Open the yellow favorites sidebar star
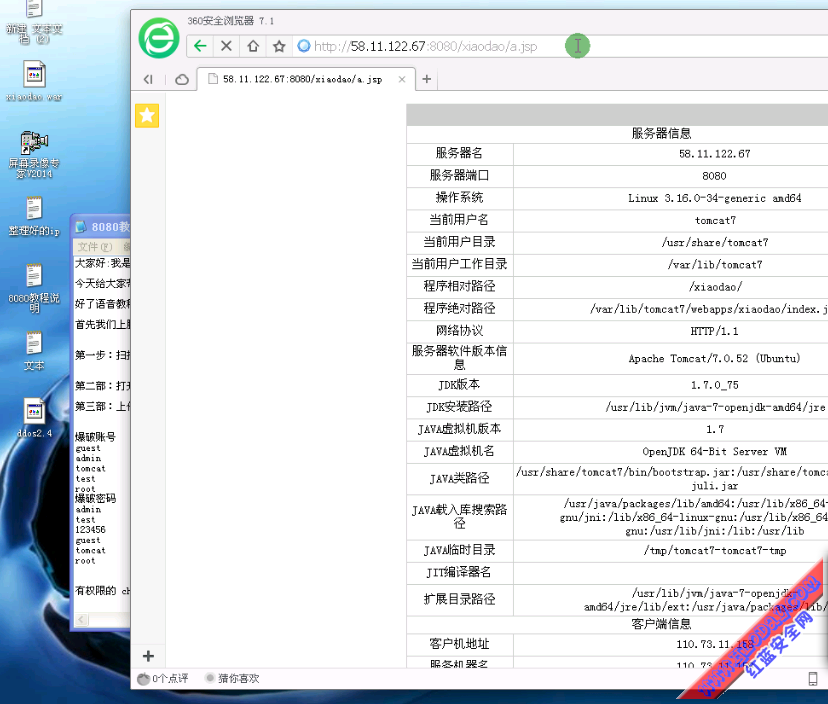Viewport: 828px width, 704px height. 147,116
